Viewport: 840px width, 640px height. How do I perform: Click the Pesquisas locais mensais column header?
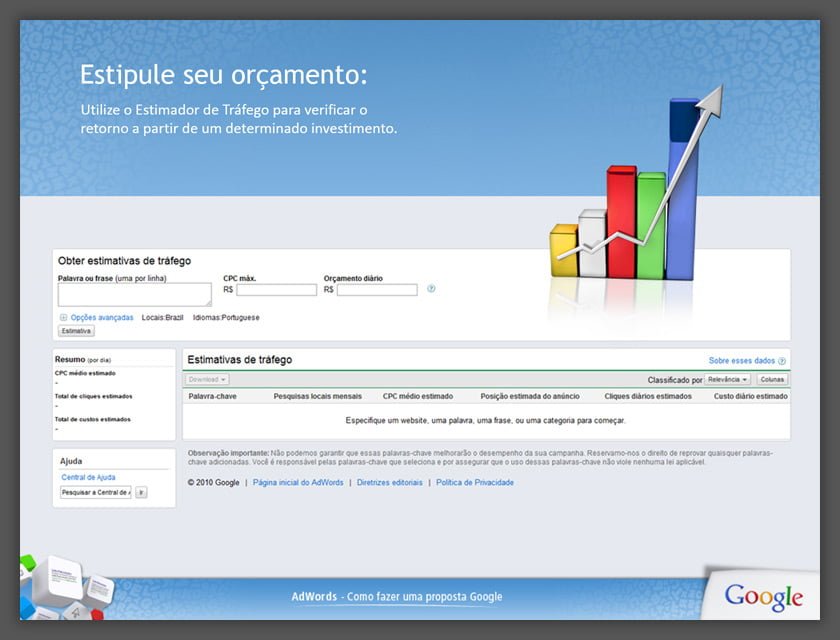click(x=318, y=396)
